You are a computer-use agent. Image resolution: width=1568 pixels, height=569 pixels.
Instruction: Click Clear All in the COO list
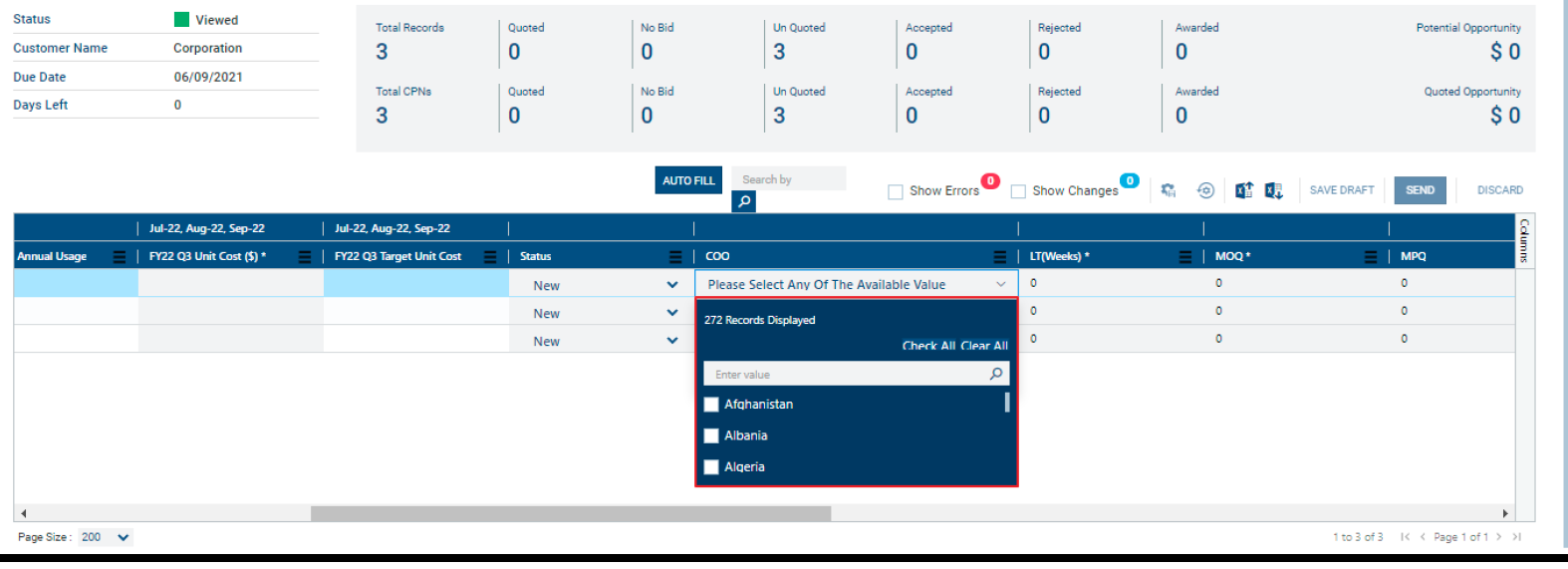984,346
